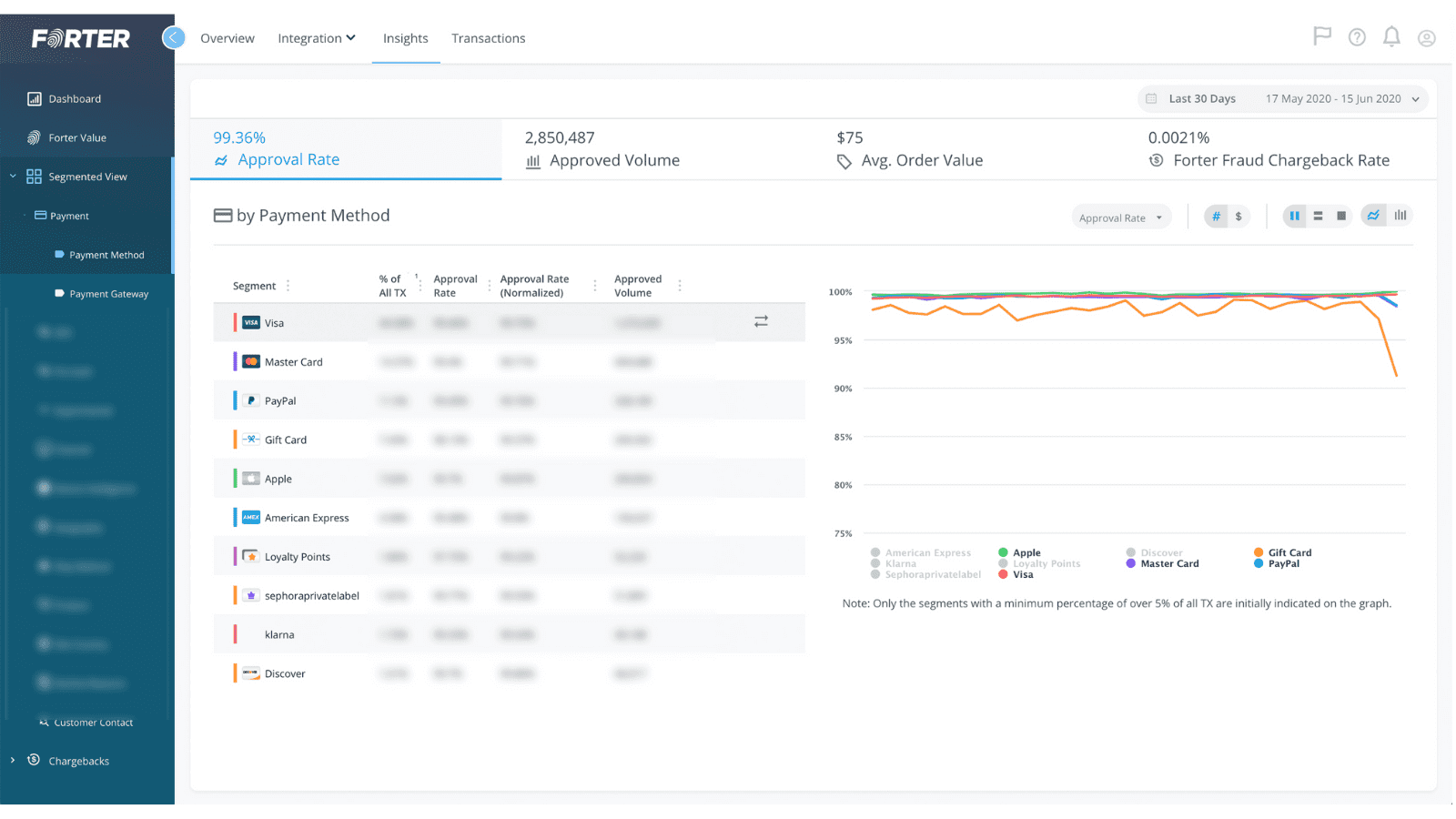Open Payment Gateway in the sidebar
The image size is (1456, 819).
coord(108,294)
